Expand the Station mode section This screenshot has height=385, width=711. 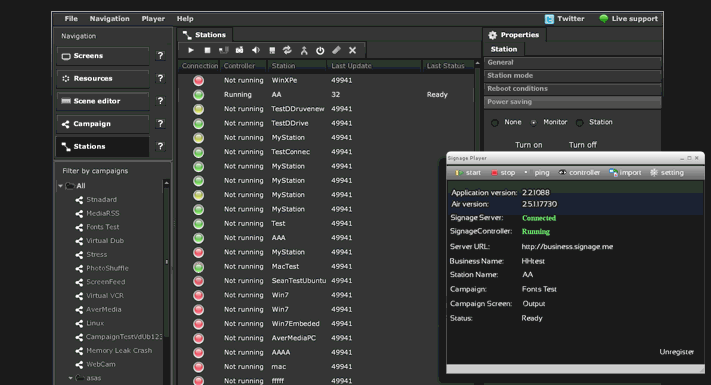pos(572,76)
